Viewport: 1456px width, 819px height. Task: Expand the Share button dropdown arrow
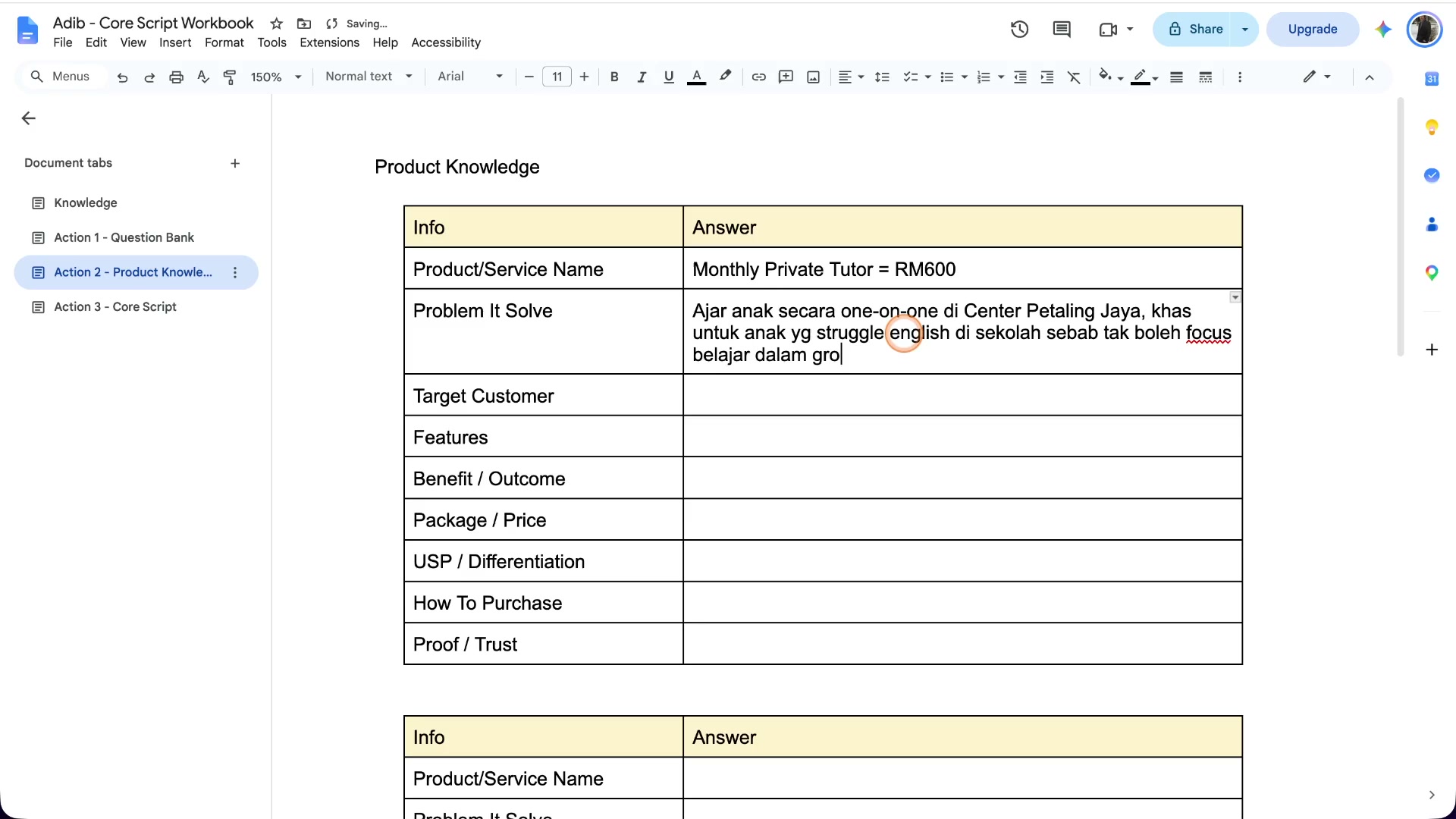1245,30
